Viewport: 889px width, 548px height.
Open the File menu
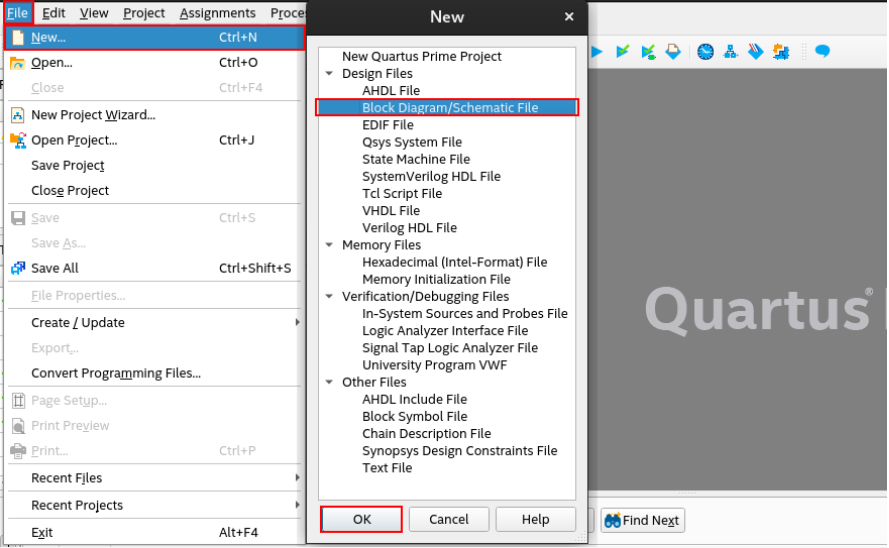18,12
